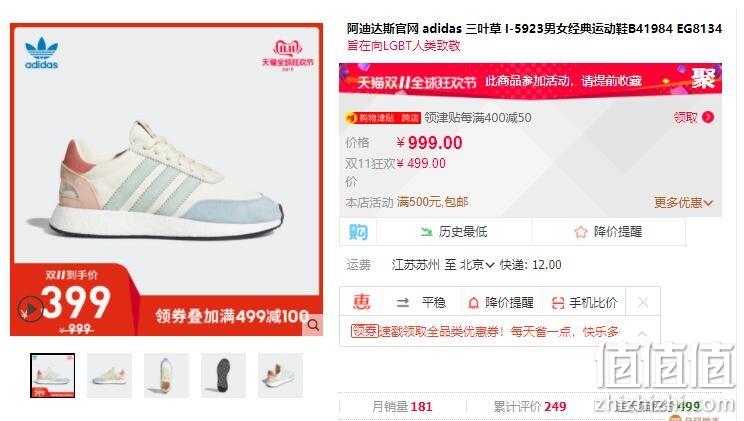Change the delivery destination 北京 dropdown
This screenshot has width=744, height=421.
pyautogui.click(x=477, y=264)
